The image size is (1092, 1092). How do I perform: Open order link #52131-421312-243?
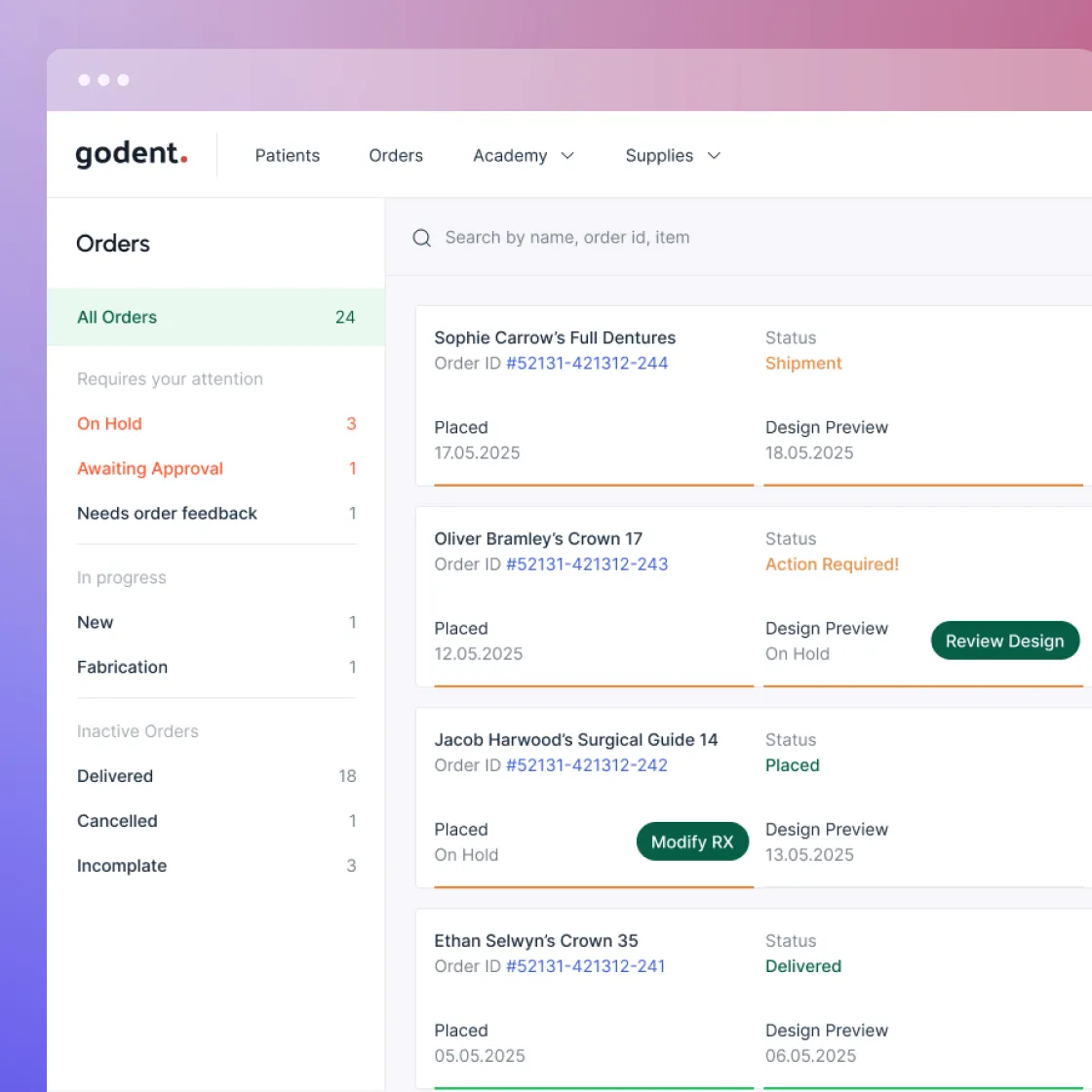(x=586, y=565)
